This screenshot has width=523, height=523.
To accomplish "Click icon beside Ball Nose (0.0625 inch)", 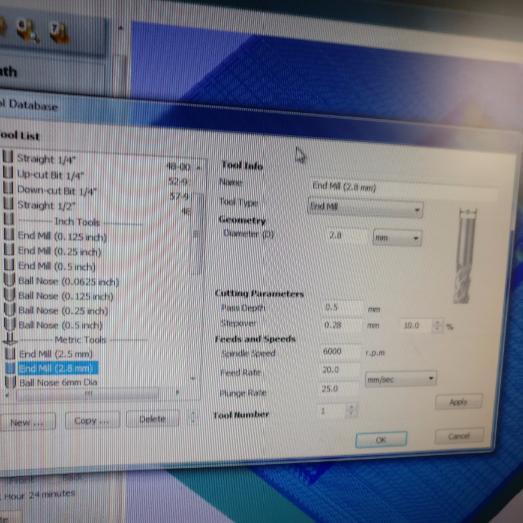I will click(x=9, y=280).
